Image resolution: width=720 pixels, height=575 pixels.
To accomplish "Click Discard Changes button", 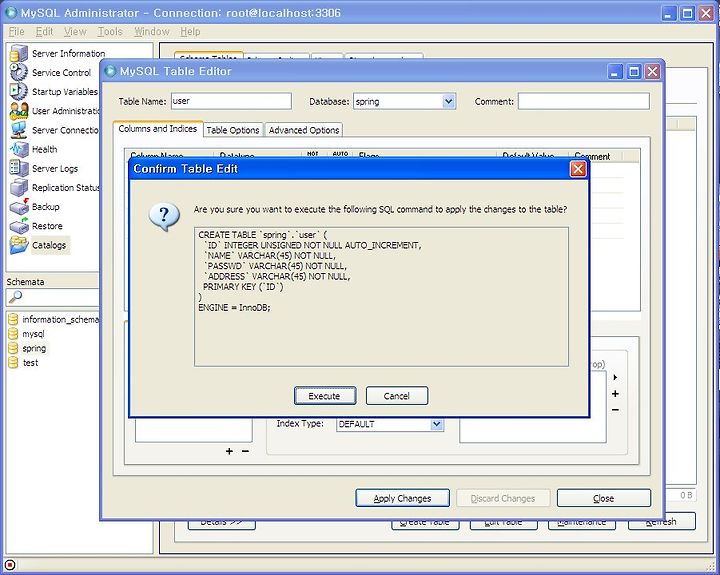I will click(x=503, y=498).
